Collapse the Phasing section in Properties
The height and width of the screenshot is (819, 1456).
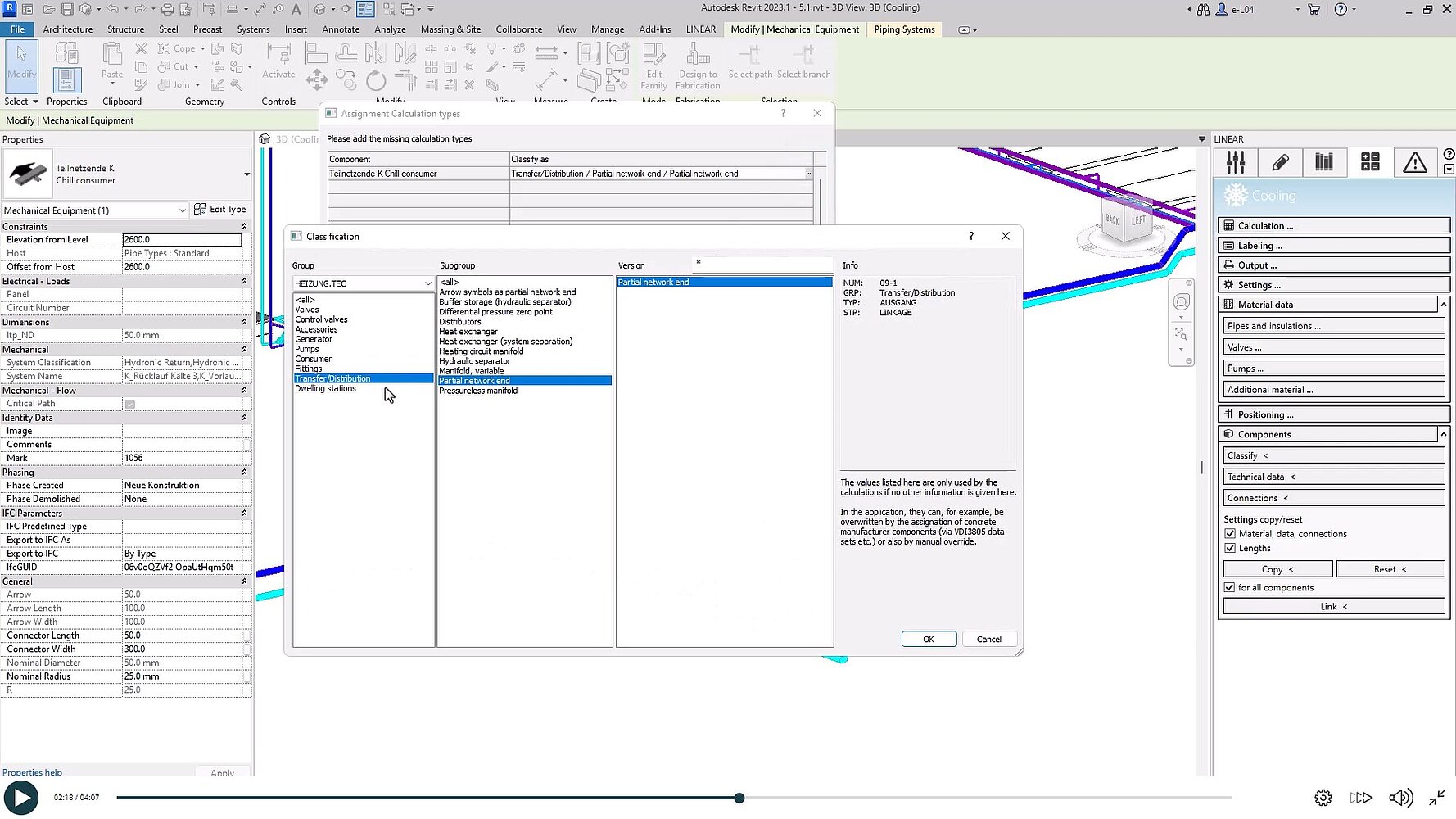click(x=243, y=472)
